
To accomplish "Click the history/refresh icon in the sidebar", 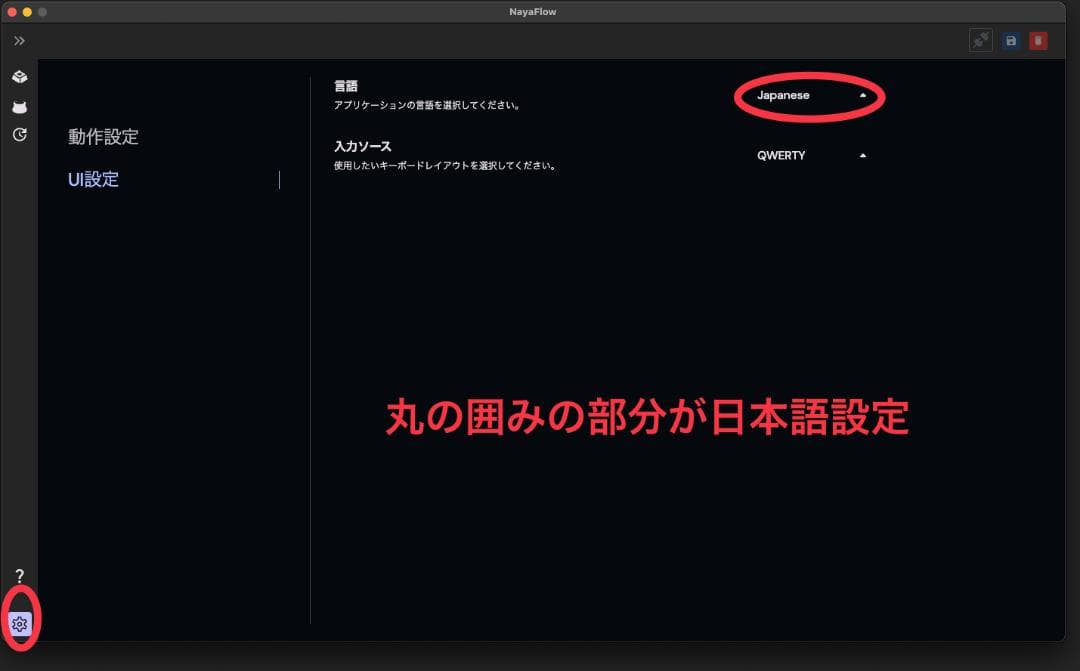I will pyautogui.click(x=19, y=134).
